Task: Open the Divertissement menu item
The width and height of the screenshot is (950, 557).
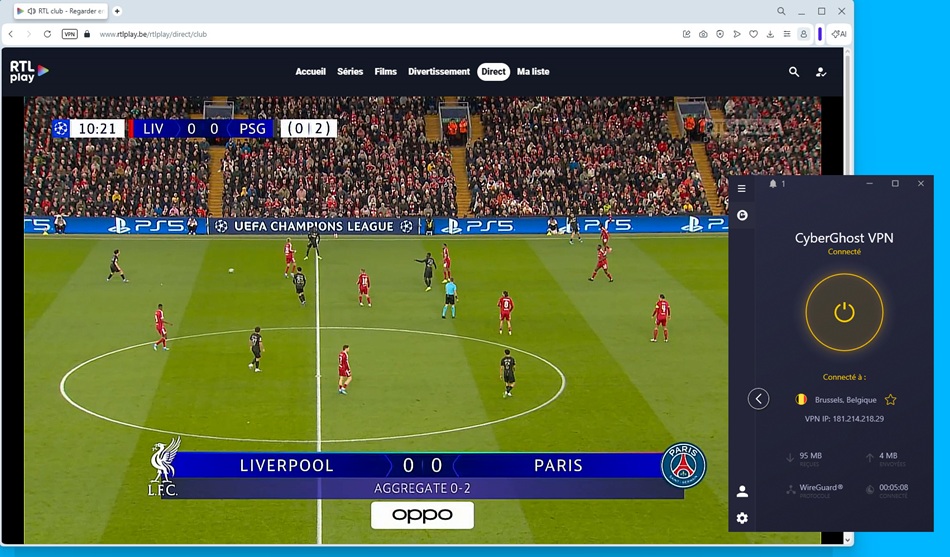Action: 439,72
